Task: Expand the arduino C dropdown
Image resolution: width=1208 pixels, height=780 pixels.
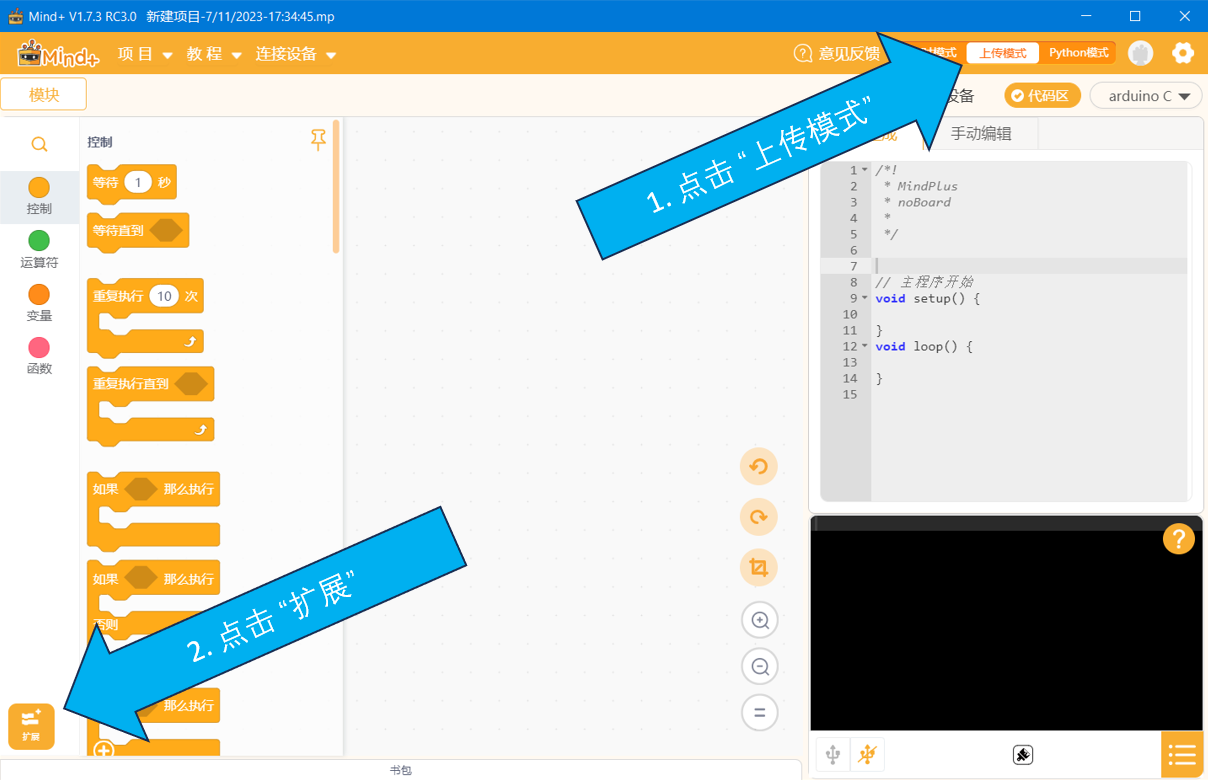Action: click(1145, 96)
